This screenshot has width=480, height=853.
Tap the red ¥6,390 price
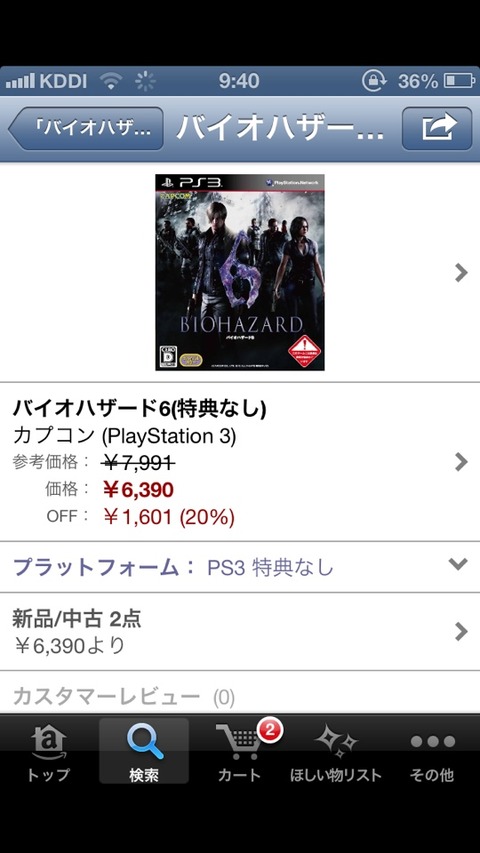coord(138,490)
